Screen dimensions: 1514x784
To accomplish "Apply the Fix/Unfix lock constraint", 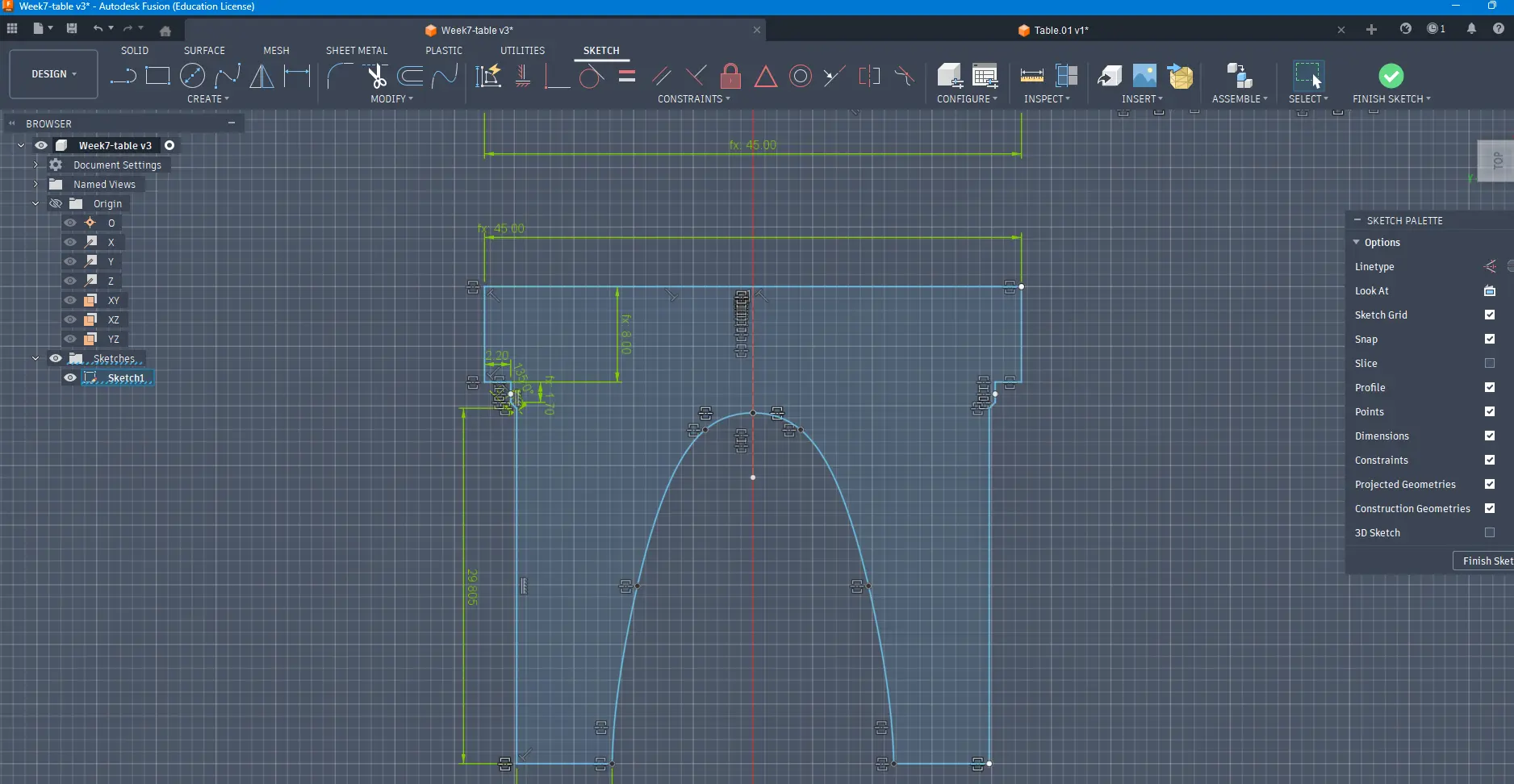I will click(730, 77).
